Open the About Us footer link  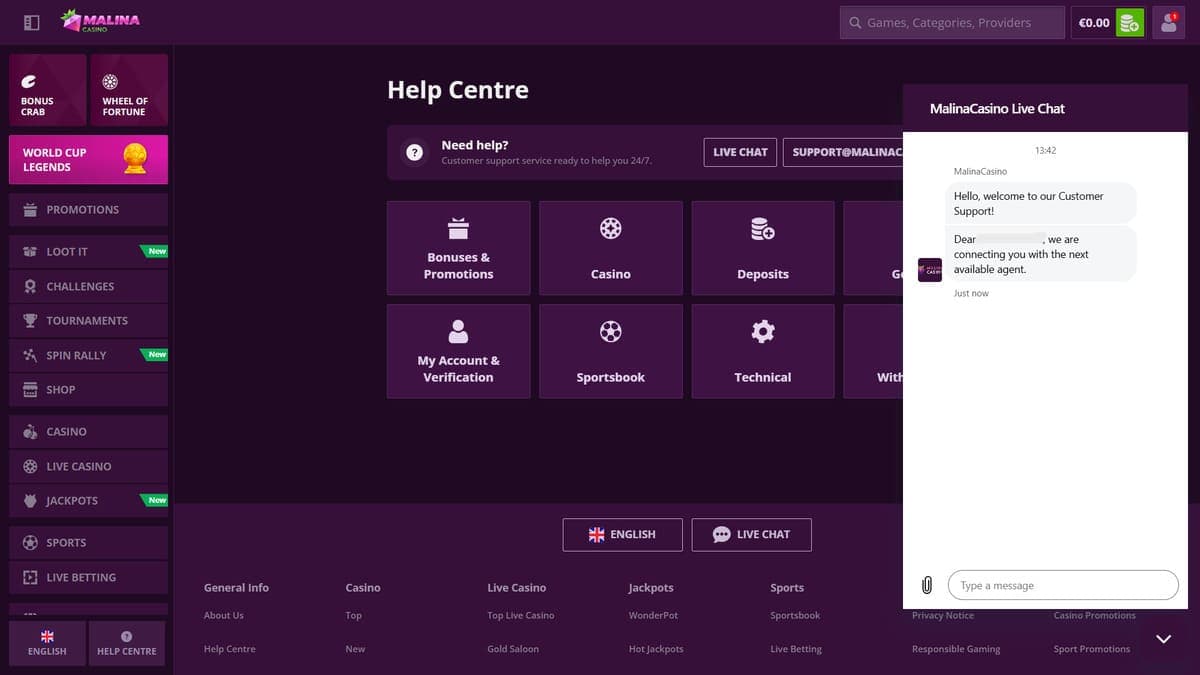point(223,615)
